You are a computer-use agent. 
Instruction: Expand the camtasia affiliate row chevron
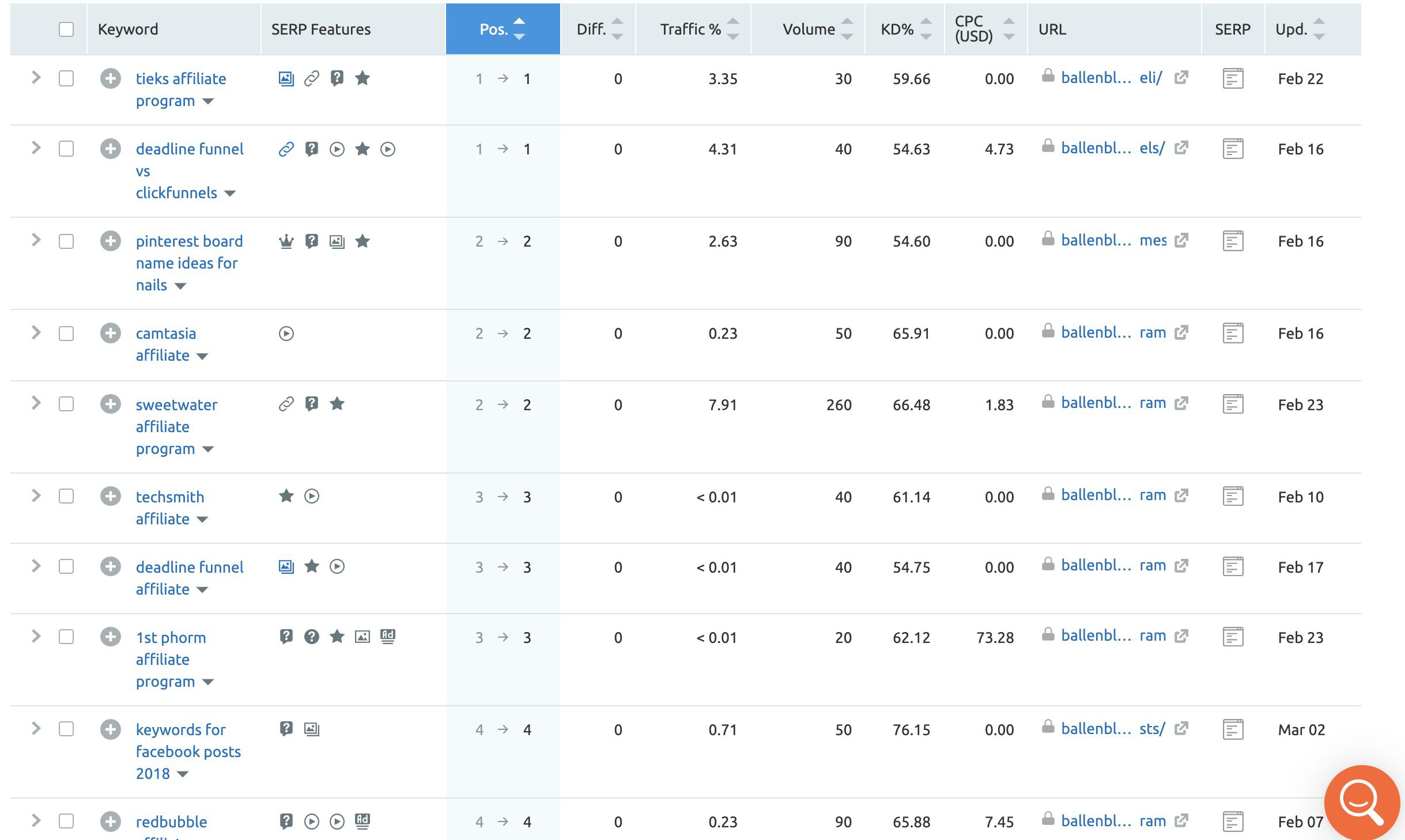pyautogui.click(x=36, y=332)
